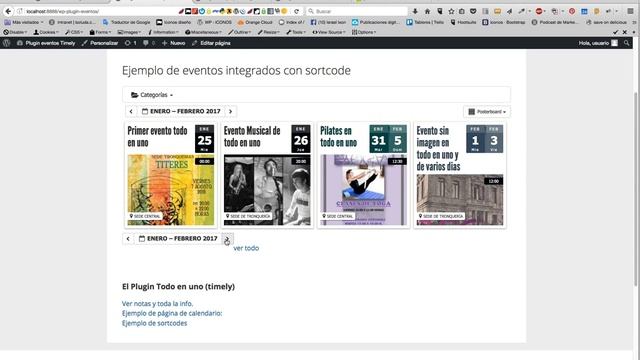Open the Más visitados bookmarks folder
This screenshot has height=360, width=640.
[24, 22]
